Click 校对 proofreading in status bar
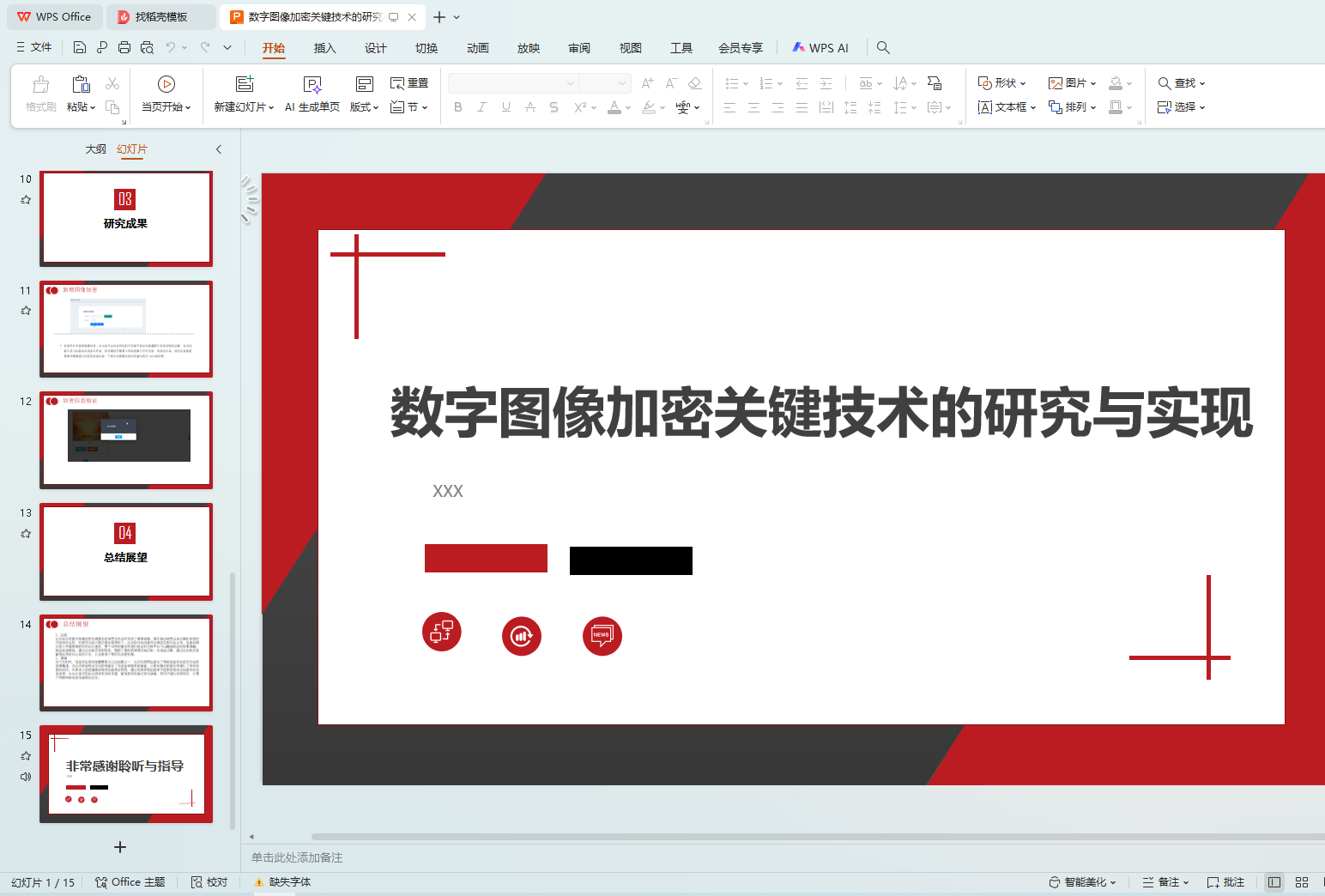This screenshot has width=1325, height=896. tap(209, 882)
